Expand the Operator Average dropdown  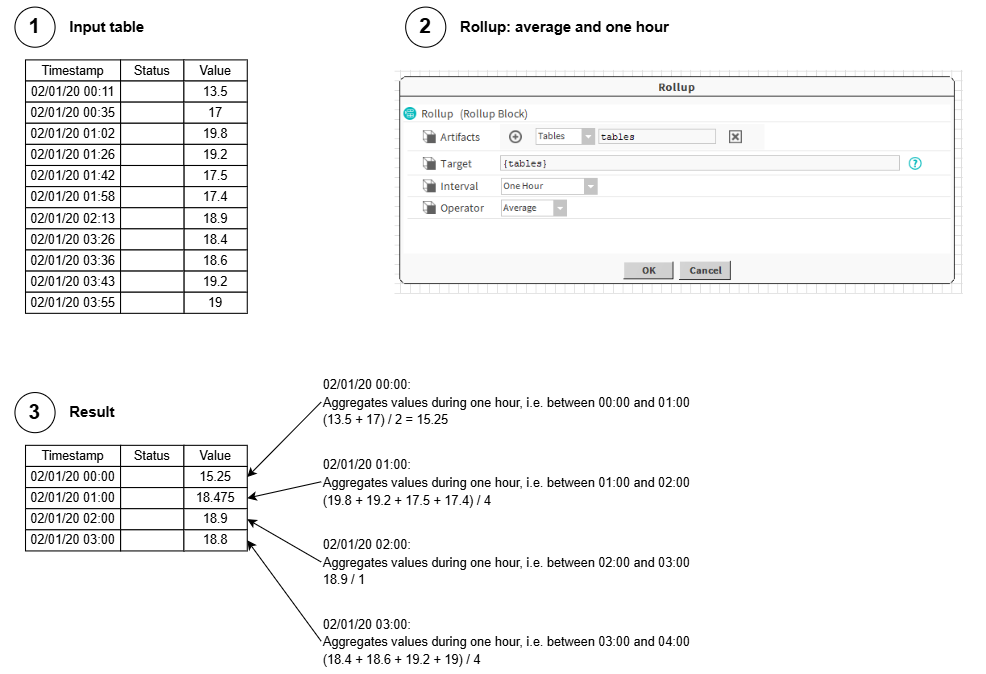[x=560, y=208]
